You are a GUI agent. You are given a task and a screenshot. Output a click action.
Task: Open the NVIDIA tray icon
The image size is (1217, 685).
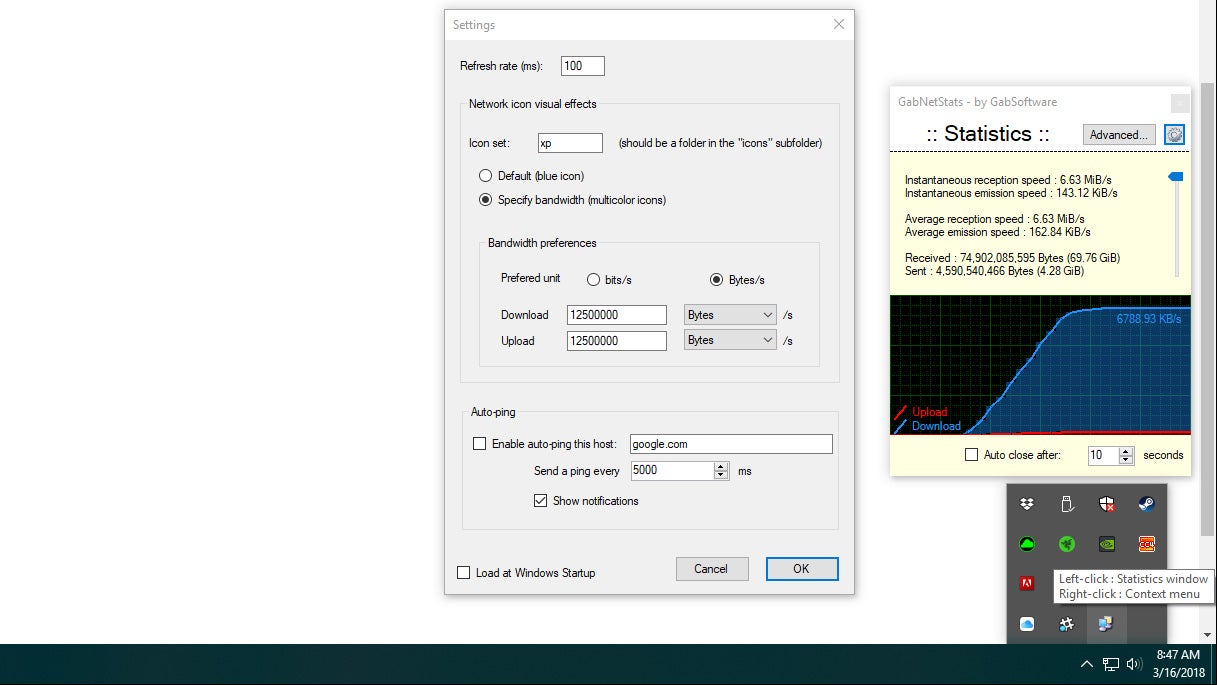click(1107, 544)
